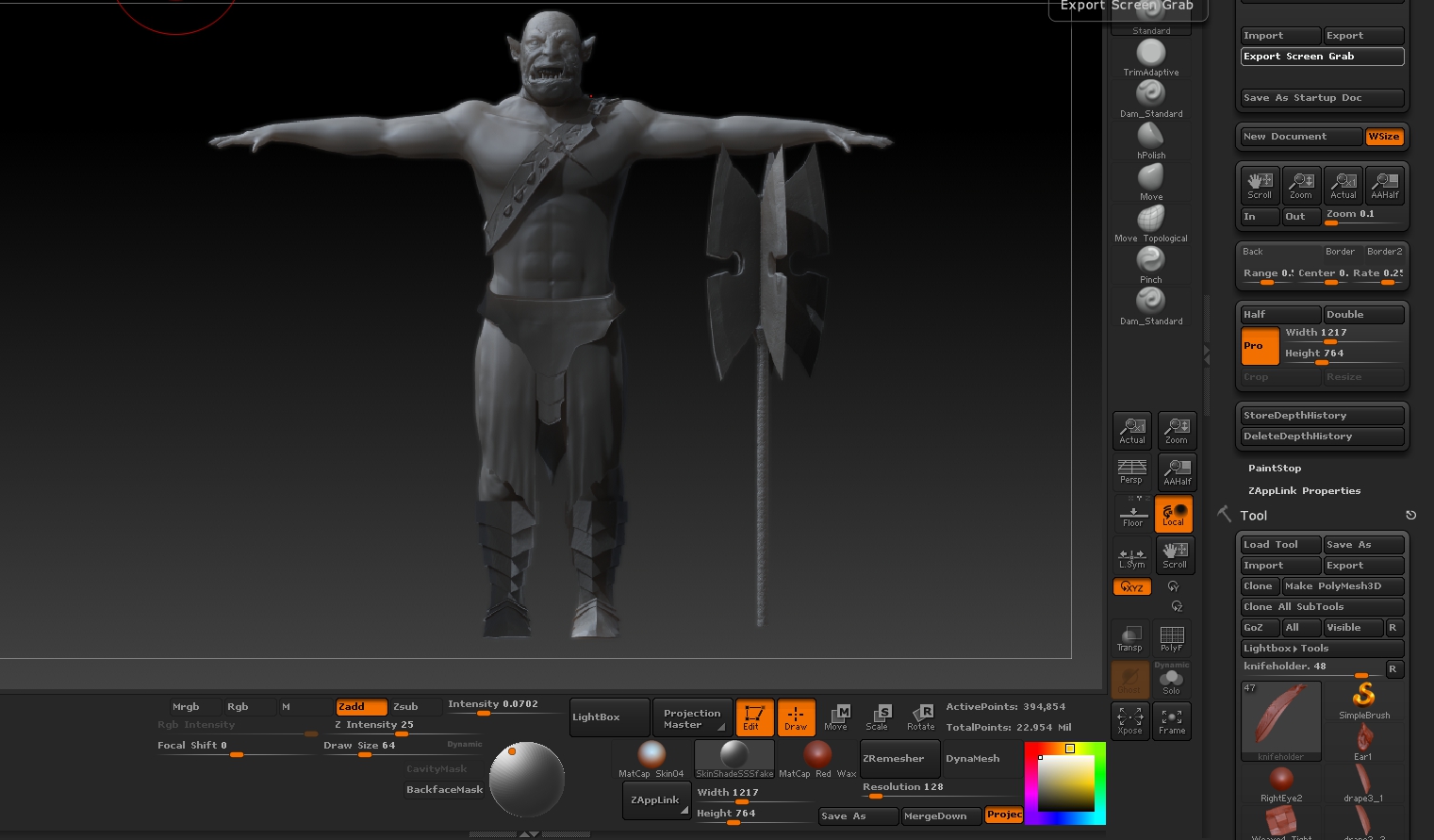
Task: Click the Actual icon in right shelf
Action: click(1131, 431)
